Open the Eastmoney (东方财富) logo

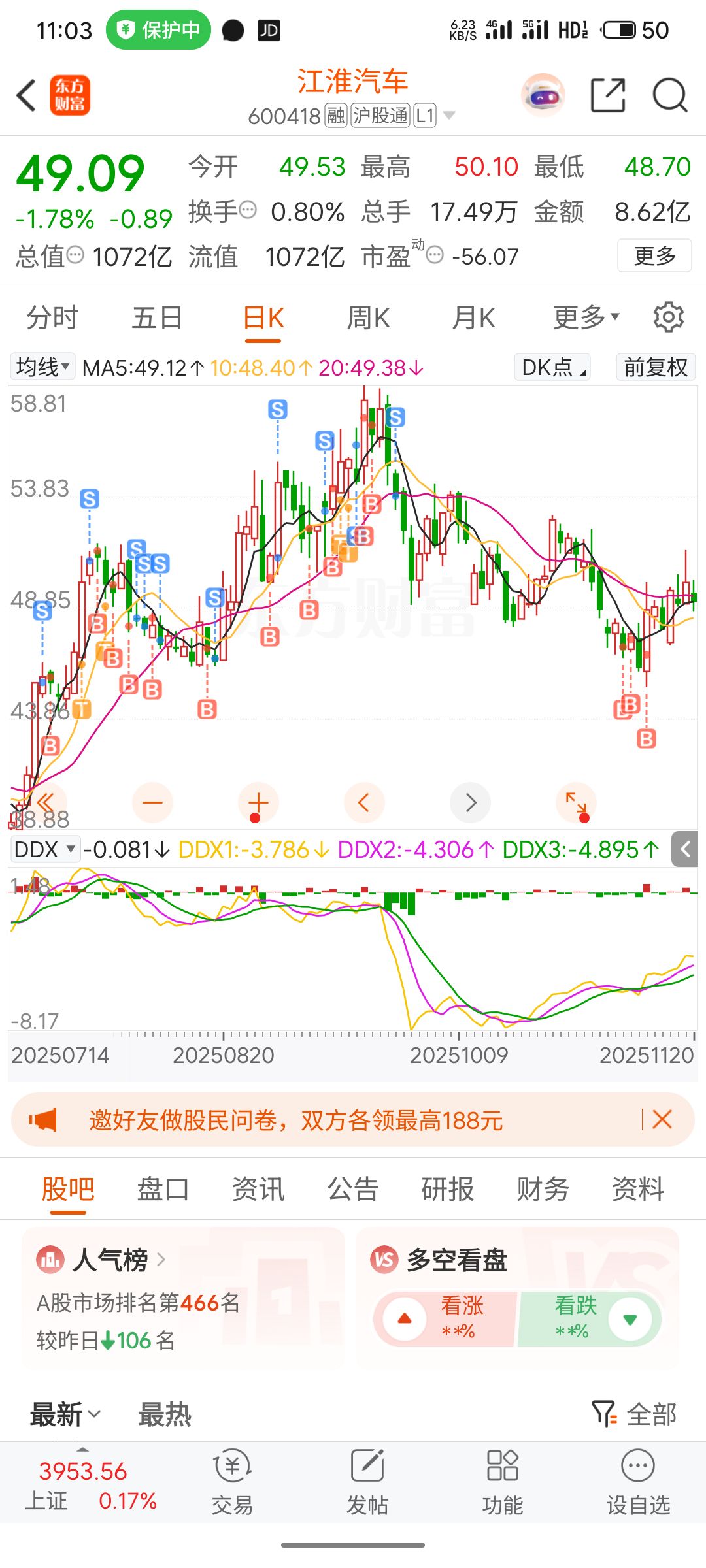(70, 95)
